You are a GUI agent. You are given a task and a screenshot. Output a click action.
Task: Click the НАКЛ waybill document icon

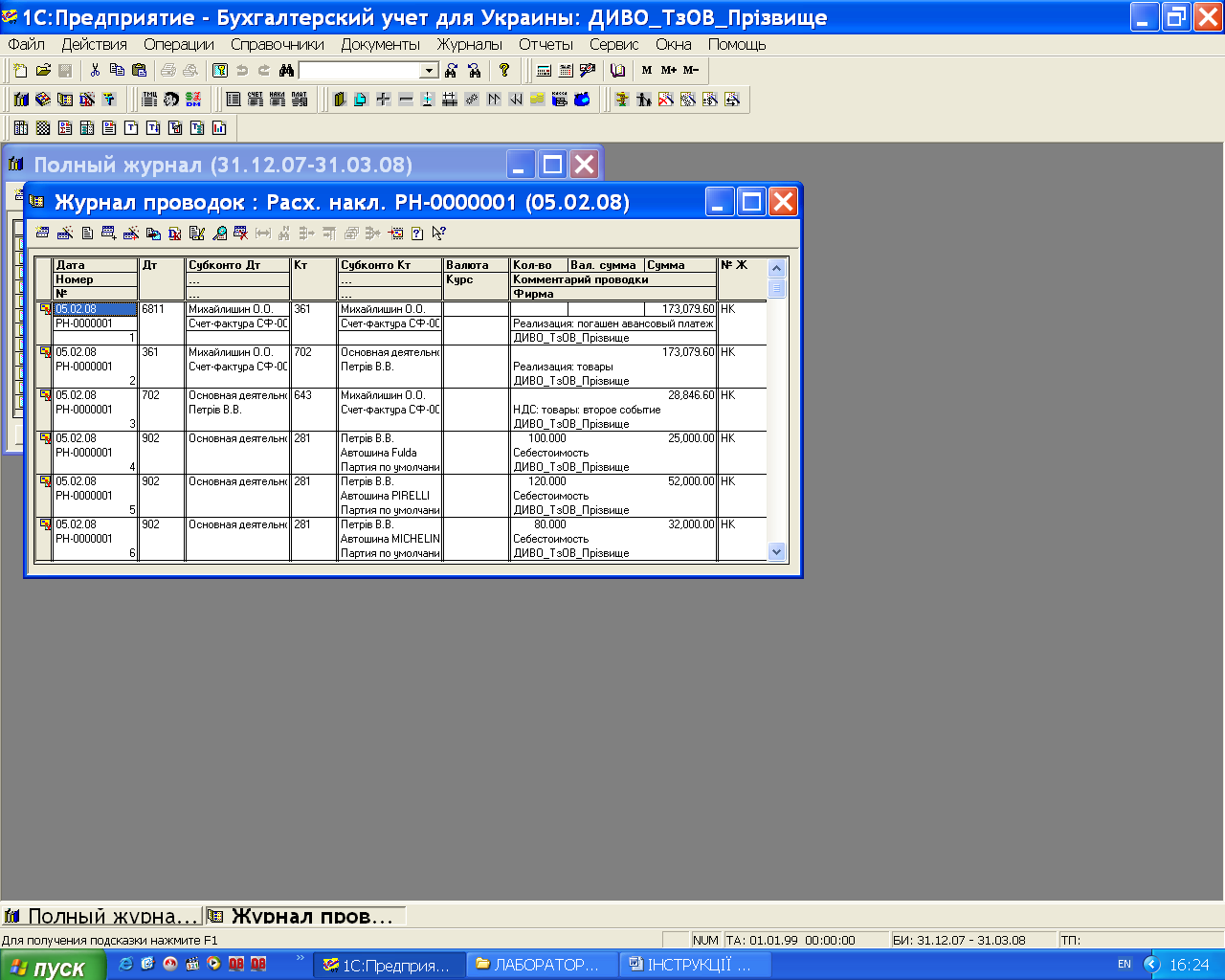(x=277, y=99)
